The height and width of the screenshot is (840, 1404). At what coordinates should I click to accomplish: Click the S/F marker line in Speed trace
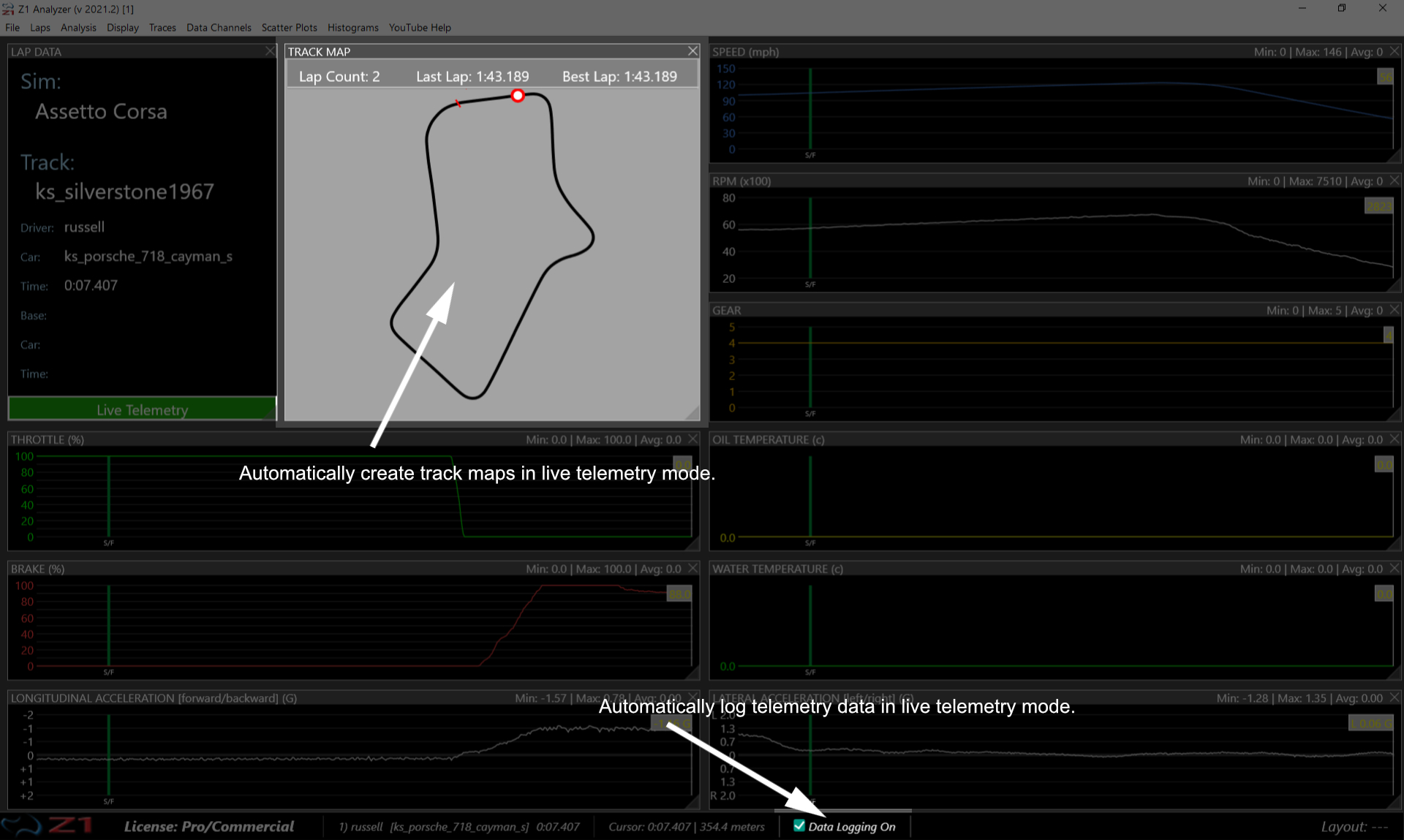point(810,110)
